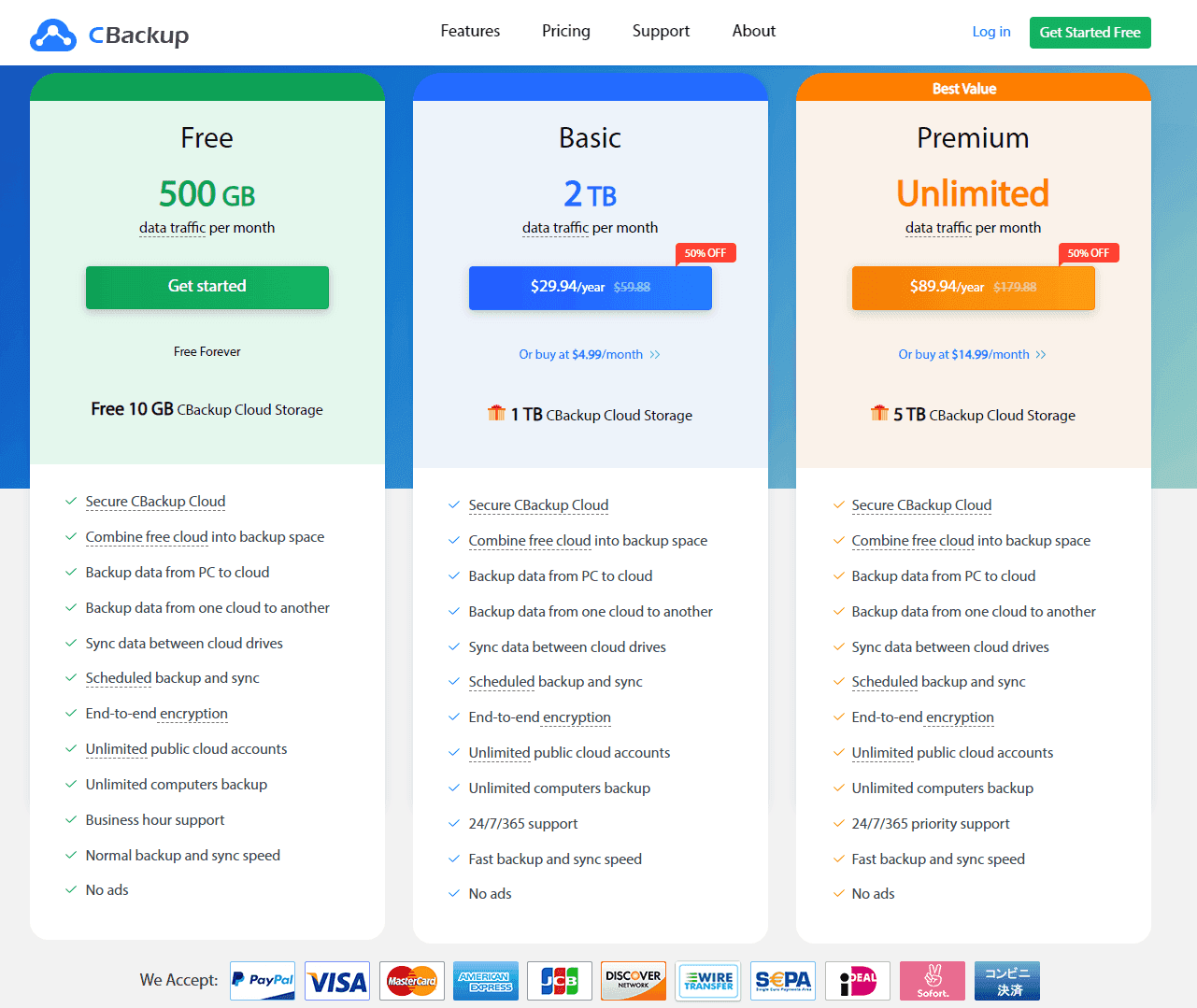Open the Features menu
Viewport: 1197px width, 1008px height.
click(470, 31)
